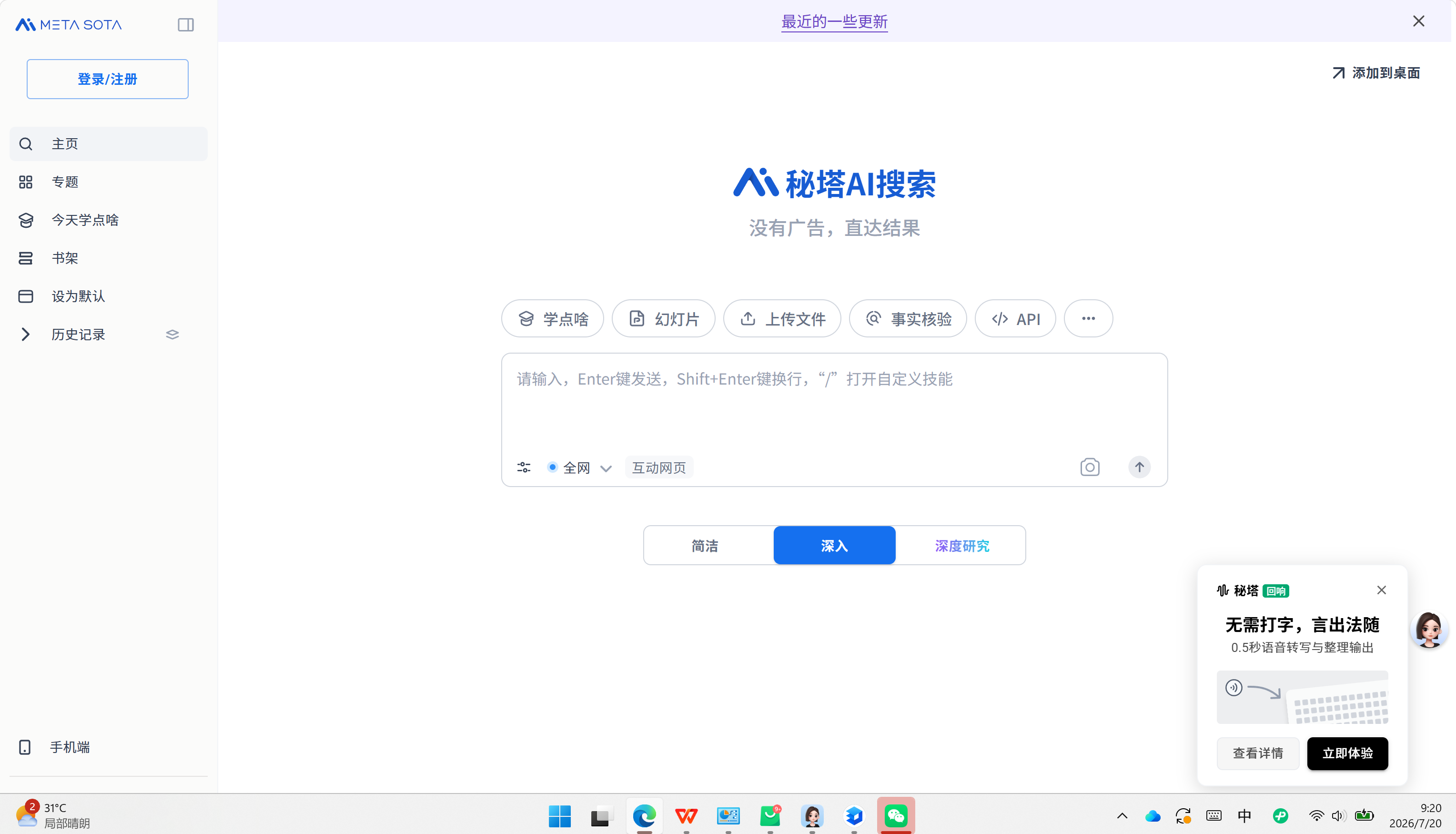
Task: Select 设为默认 in sidebar
Action: (x=109, y=296)
